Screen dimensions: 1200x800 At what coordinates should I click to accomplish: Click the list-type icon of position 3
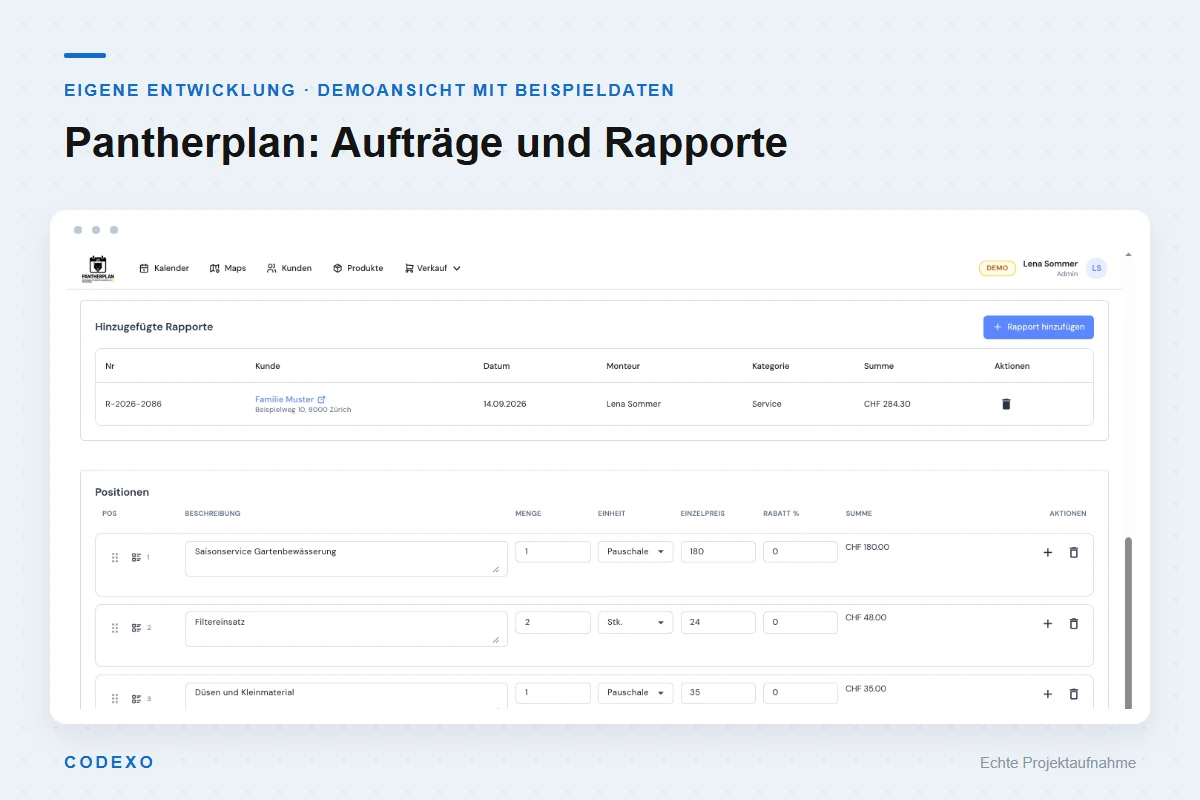coord(136,699)
